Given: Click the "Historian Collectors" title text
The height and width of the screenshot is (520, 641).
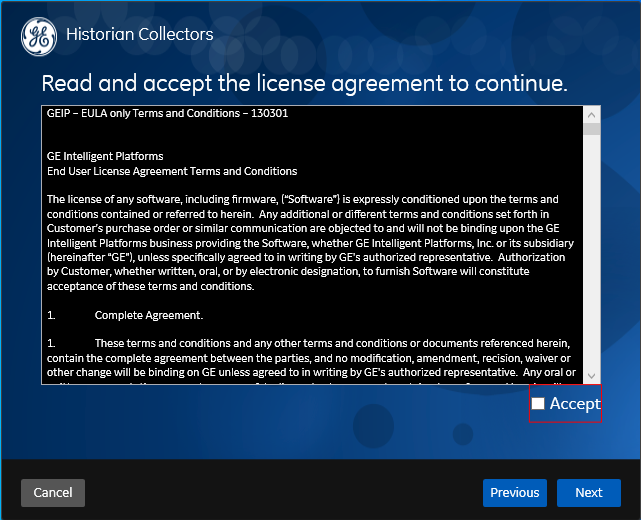Looking at the screenshot, I should pos(140,34).
